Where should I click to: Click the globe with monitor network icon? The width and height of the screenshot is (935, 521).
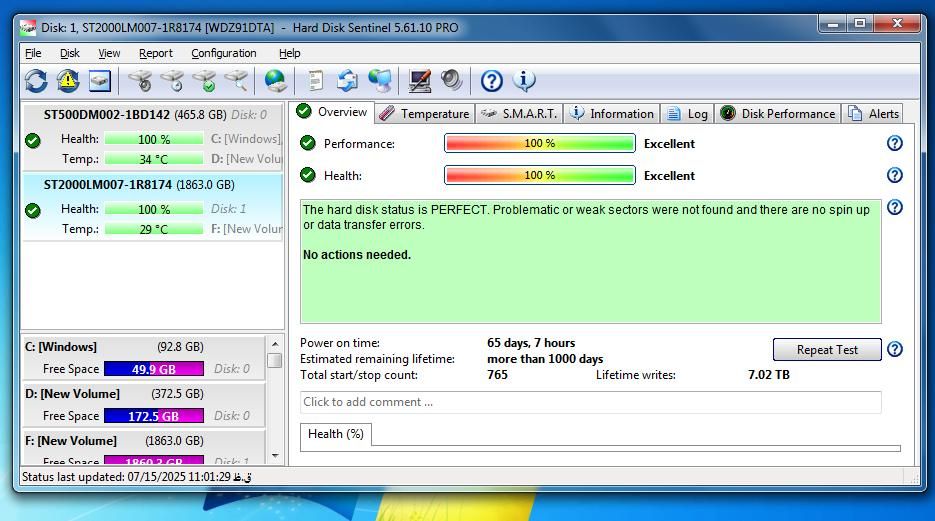[379, 80]
